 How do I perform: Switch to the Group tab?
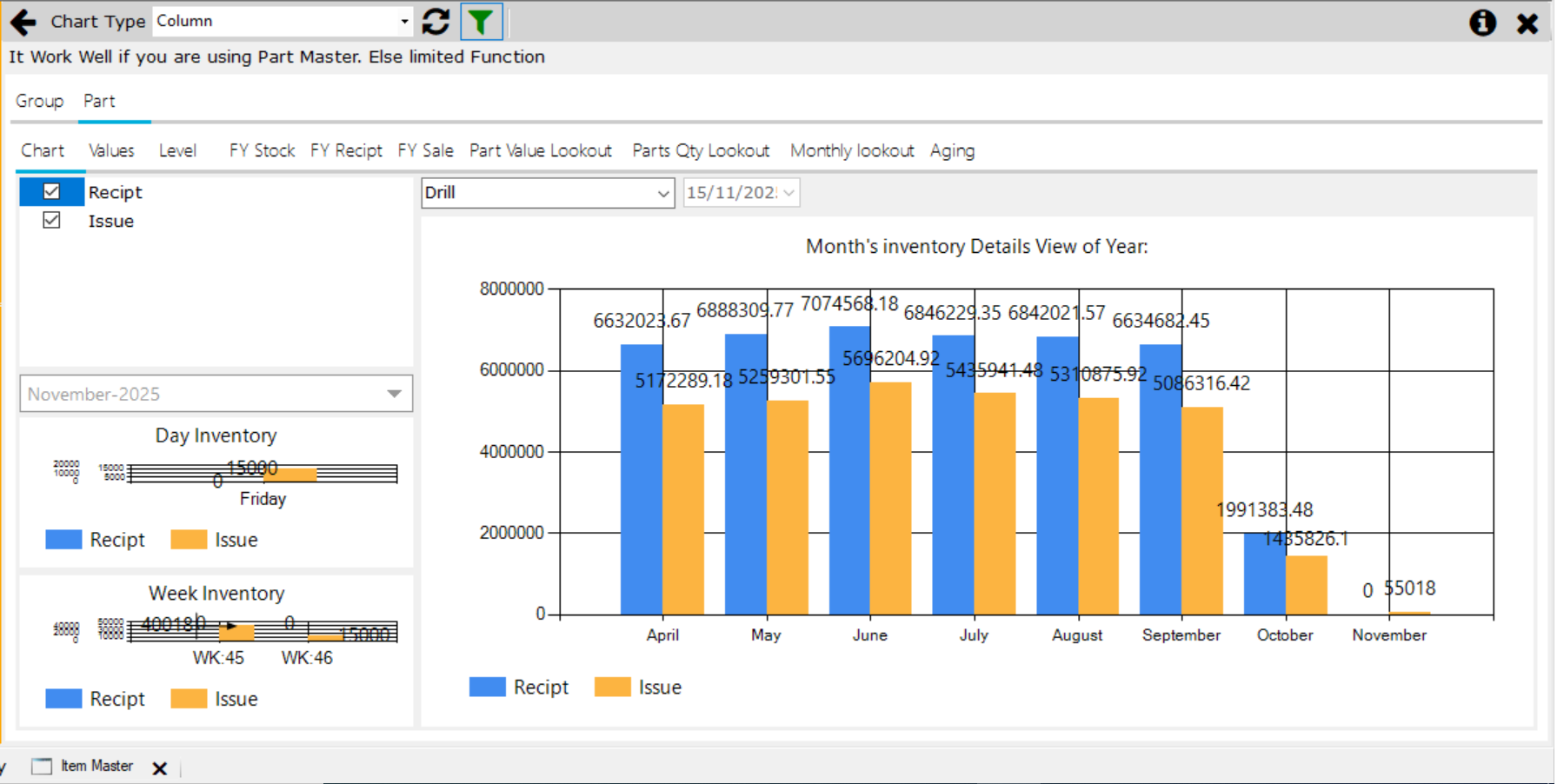39,101
